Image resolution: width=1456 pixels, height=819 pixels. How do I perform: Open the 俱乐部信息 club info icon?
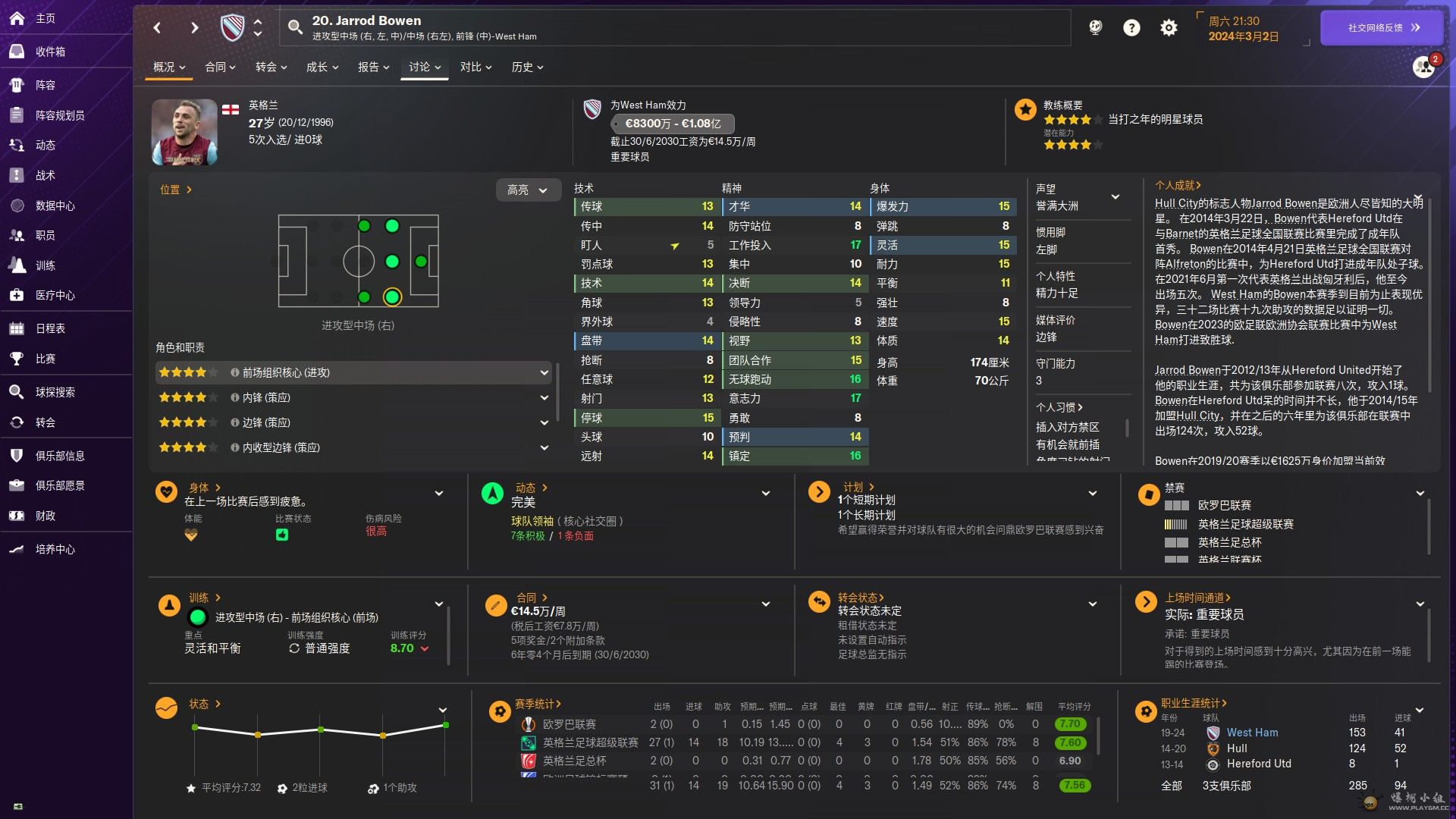click(x=17, y=456)
